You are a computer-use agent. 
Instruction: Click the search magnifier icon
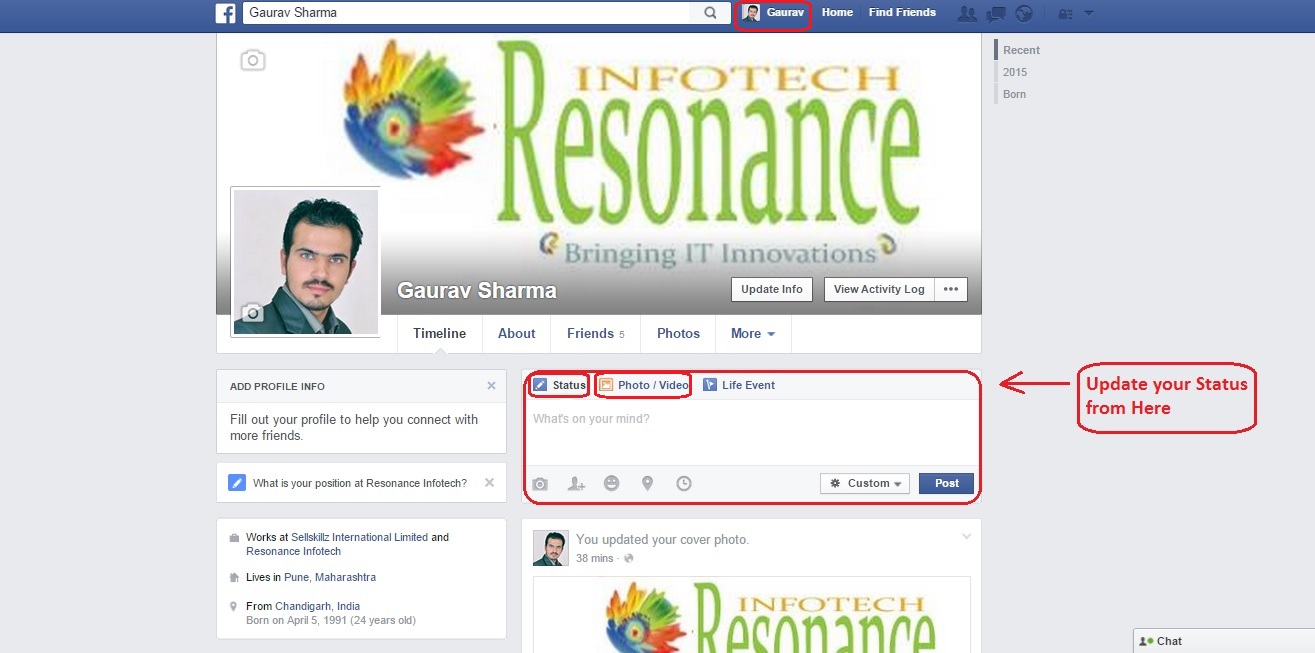point(710,13)
